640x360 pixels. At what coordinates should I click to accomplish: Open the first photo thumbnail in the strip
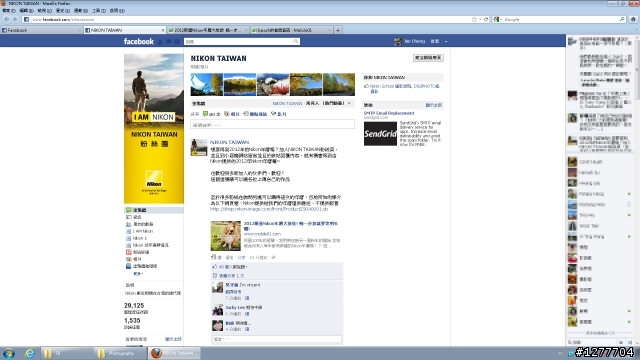coord(207,84)
